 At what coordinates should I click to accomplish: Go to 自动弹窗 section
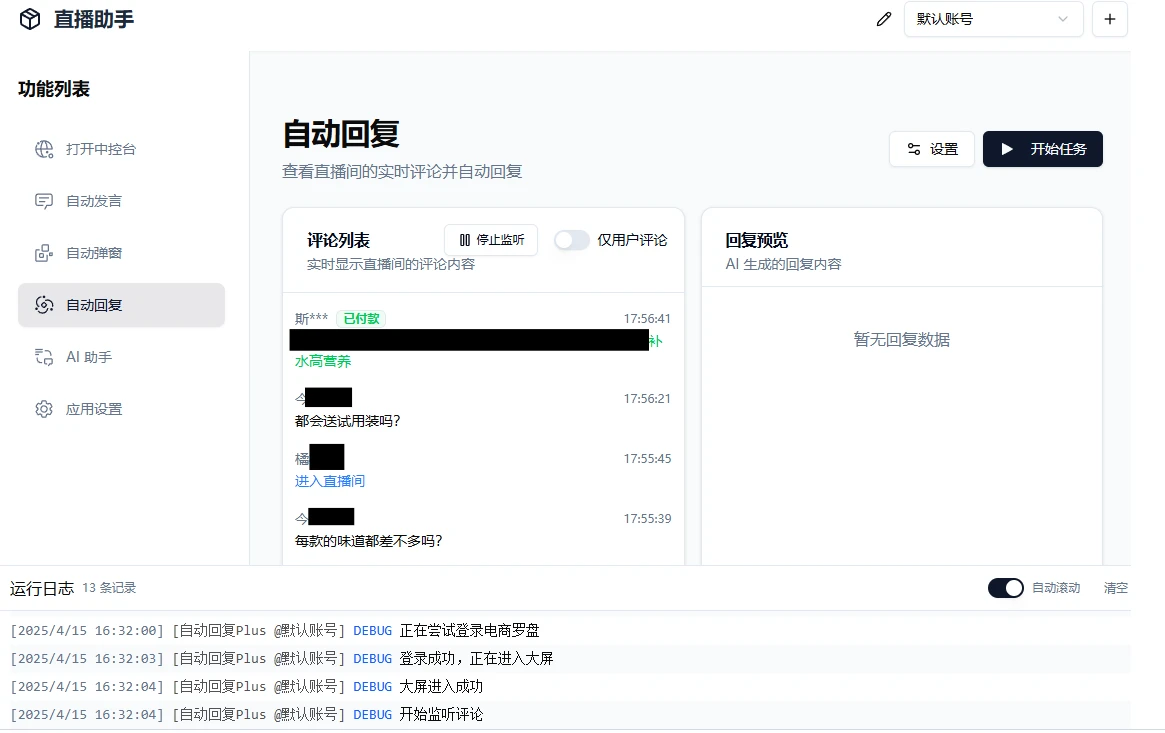(x=121, y=253)
